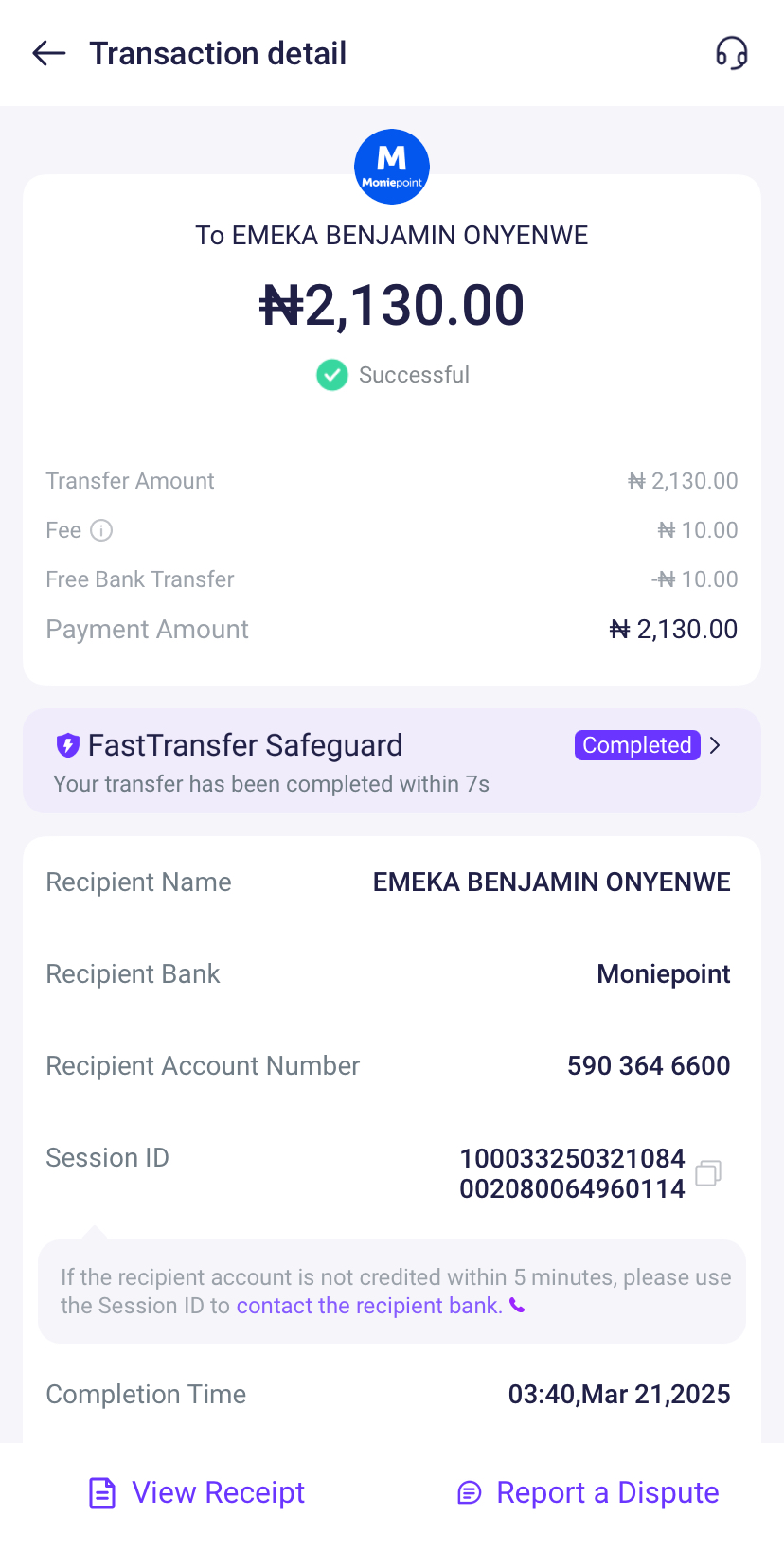
Task: Tap the recipient account number 590 364 6600
Action: (x=649, y=1066)
